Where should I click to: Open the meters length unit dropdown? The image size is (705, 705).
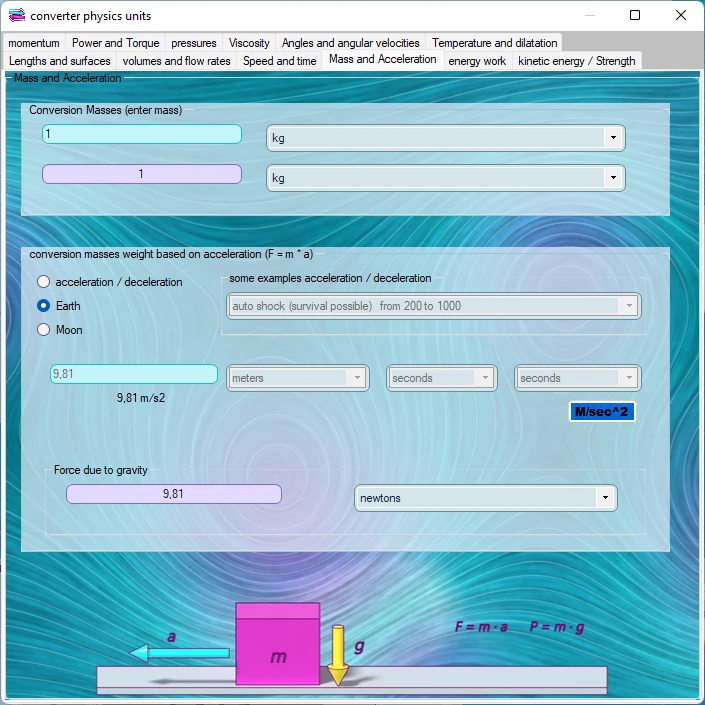pyautogui.click(x=298, y=378)
